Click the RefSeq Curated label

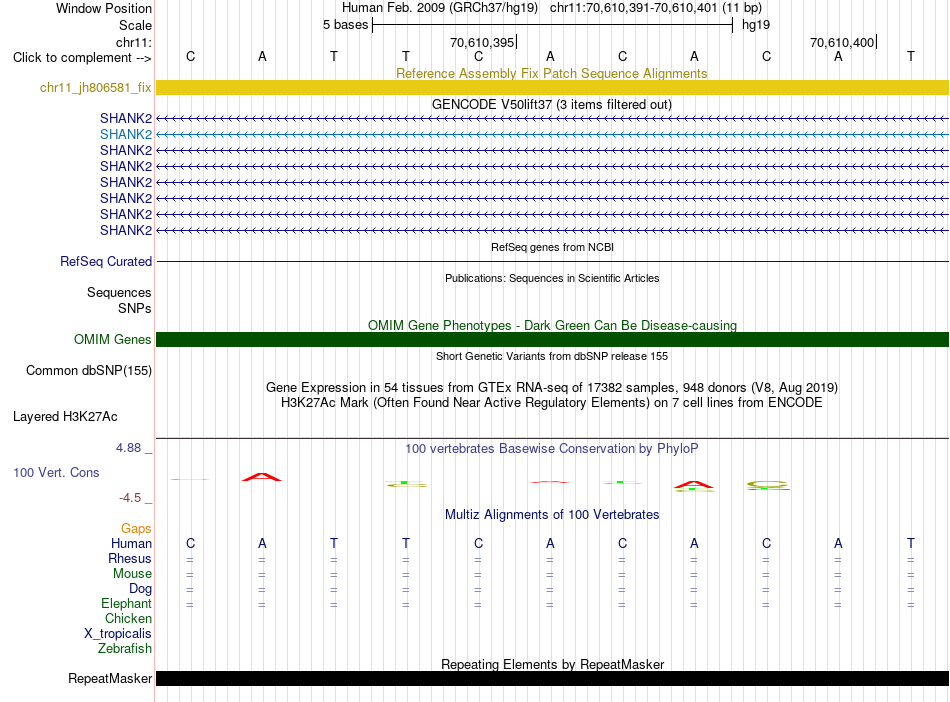(x=105, y=261)
